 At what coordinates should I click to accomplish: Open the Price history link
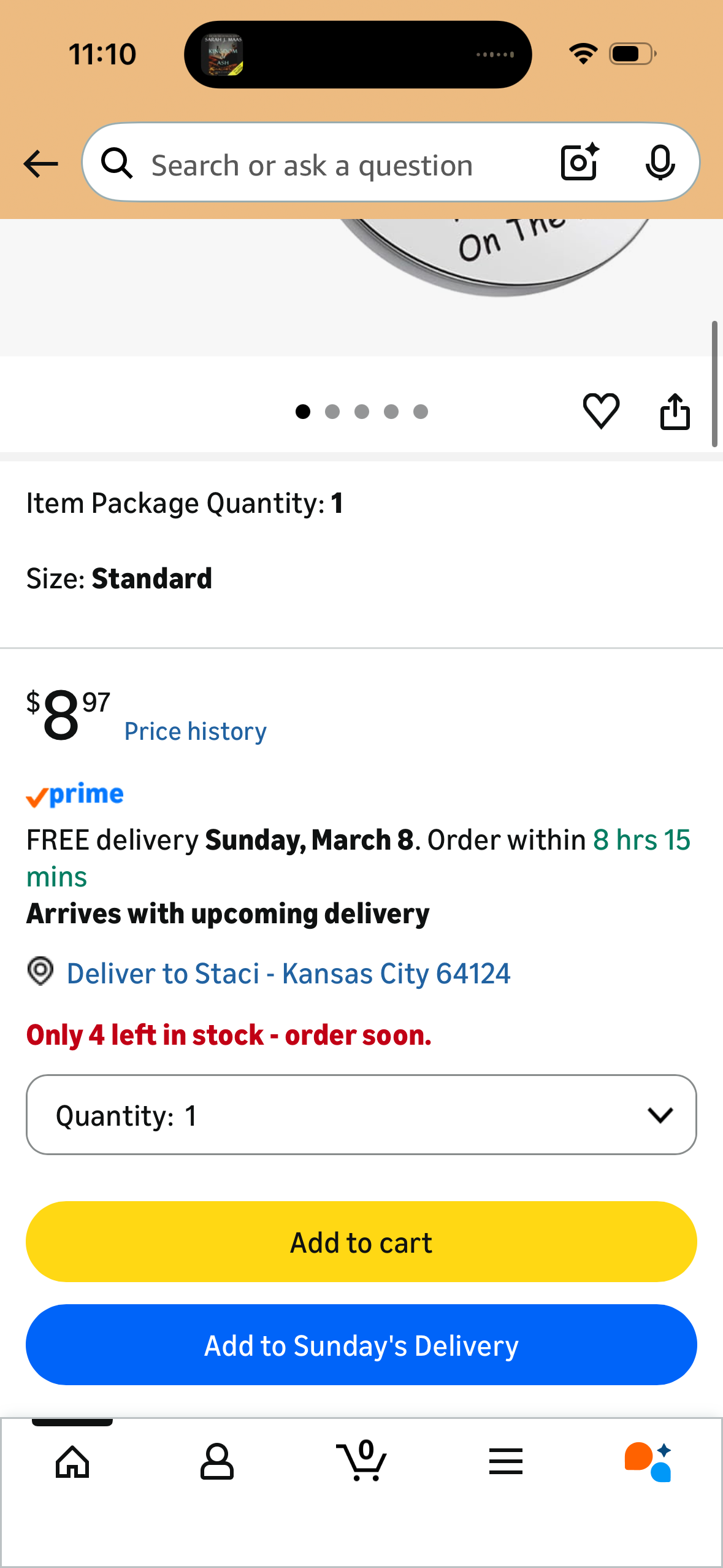pos(196,731)
